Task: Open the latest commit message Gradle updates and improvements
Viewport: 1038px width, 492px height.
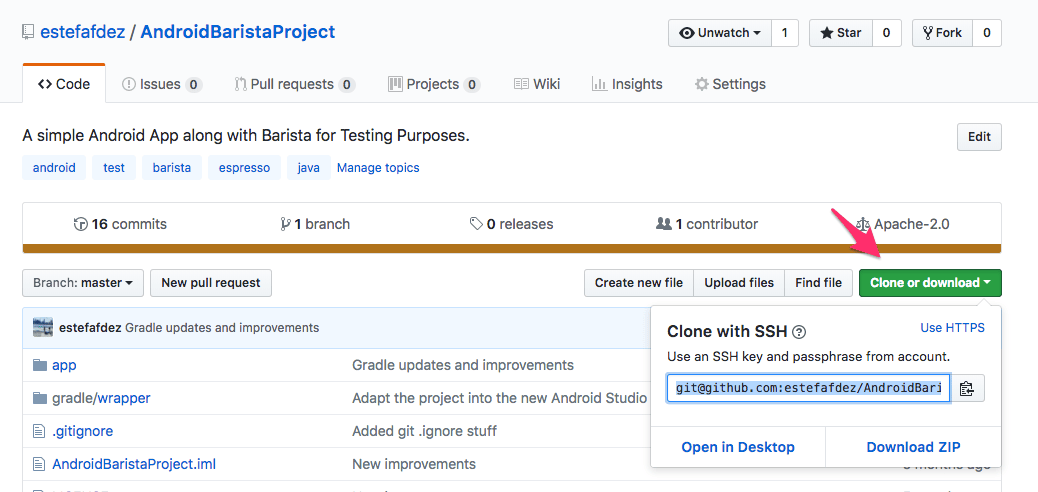Action: point(222,328)
